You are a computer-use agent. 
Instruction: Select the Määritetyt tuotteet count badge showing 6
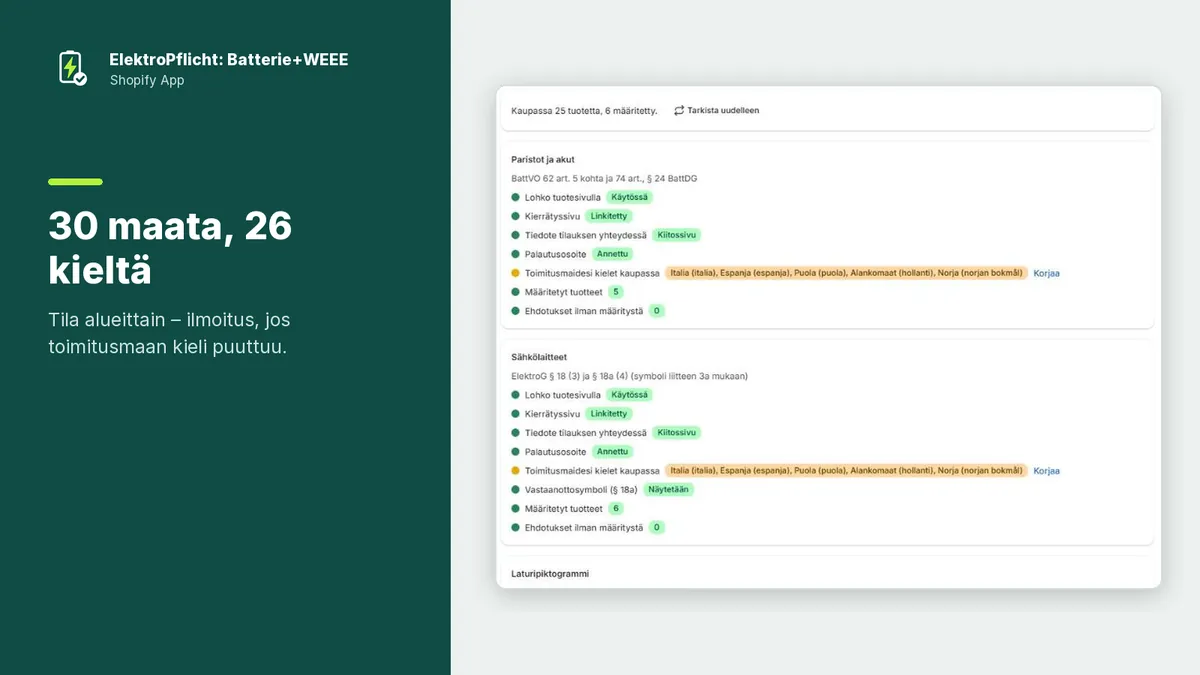pyautogui.click(x=616, y=509)
